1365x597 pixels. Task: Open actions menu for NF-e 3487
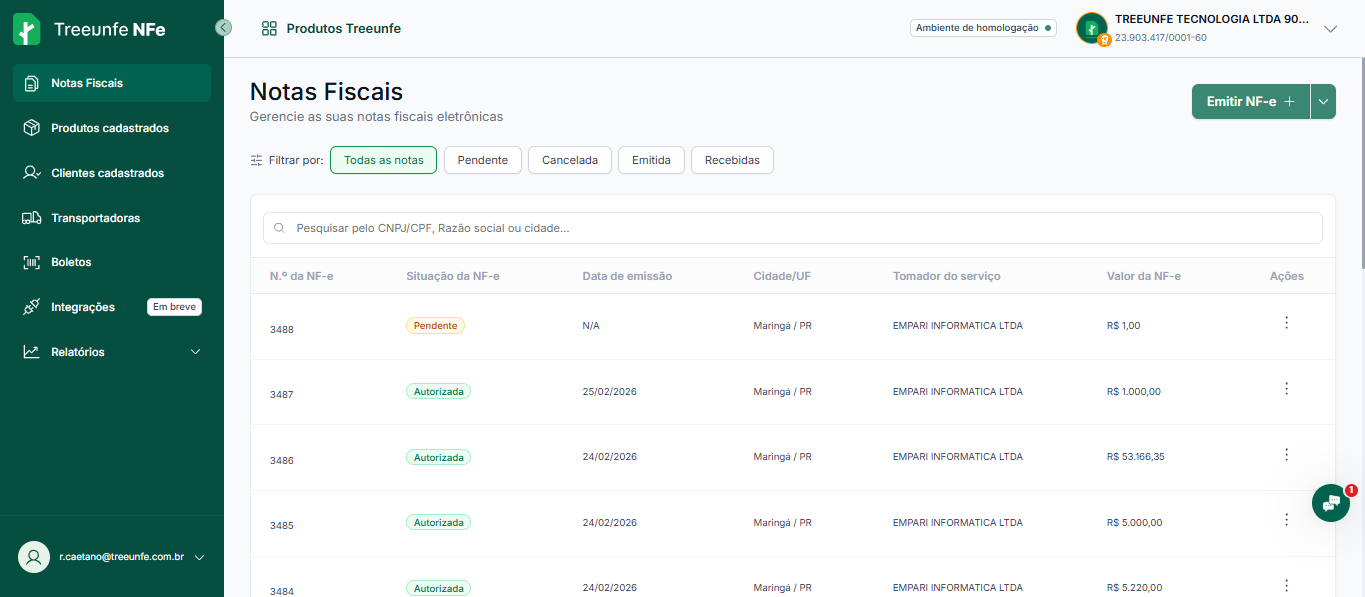point(1286,389)
